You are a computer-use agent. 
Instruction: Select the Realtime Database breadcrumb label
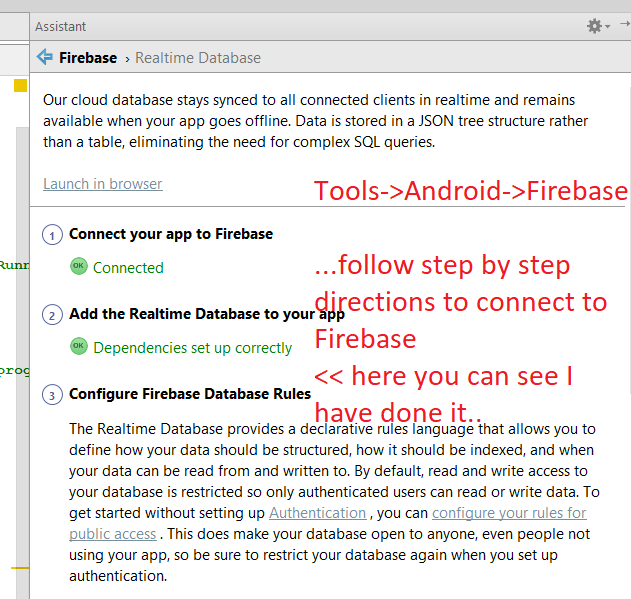point(198,58)
